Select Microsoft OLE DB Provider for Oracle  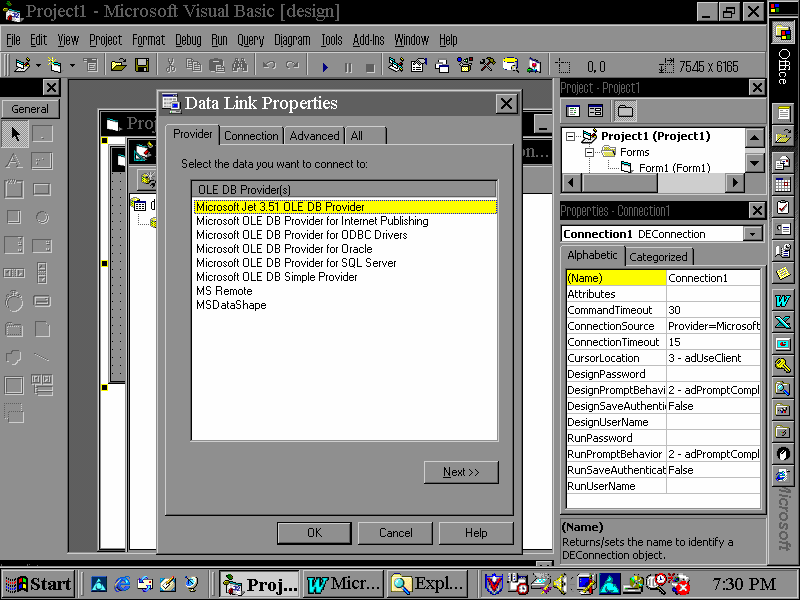(284, 248)
